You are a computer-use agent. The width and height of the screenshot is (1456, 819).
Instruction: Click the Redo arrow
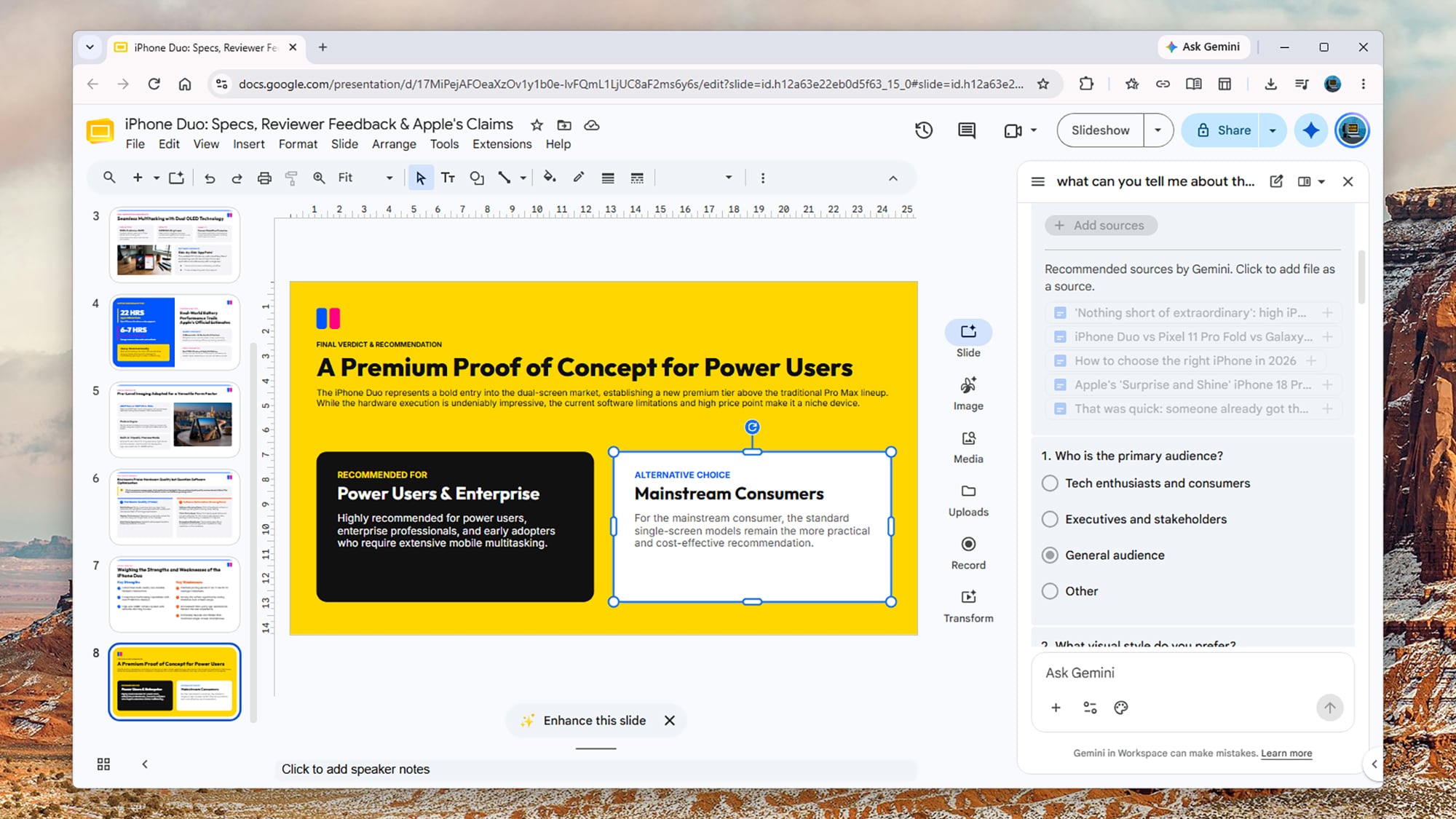(x=237, y=178)
